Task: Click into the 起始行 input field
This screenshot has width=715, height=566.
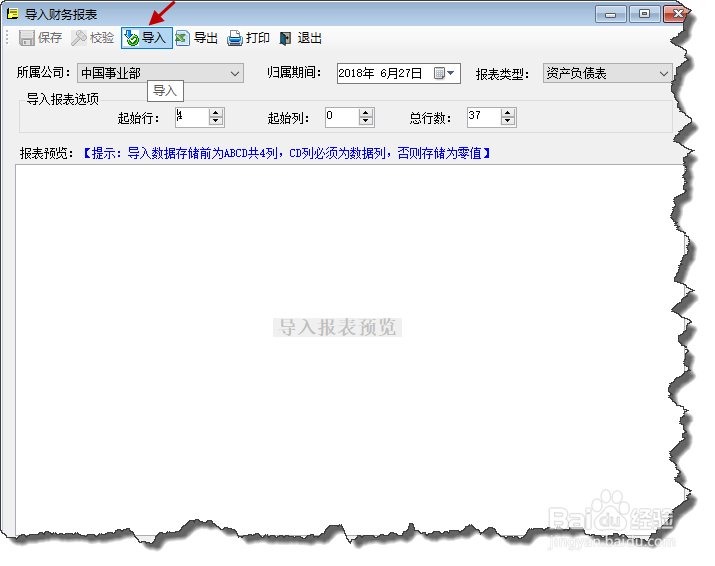Action: point(192,117)
